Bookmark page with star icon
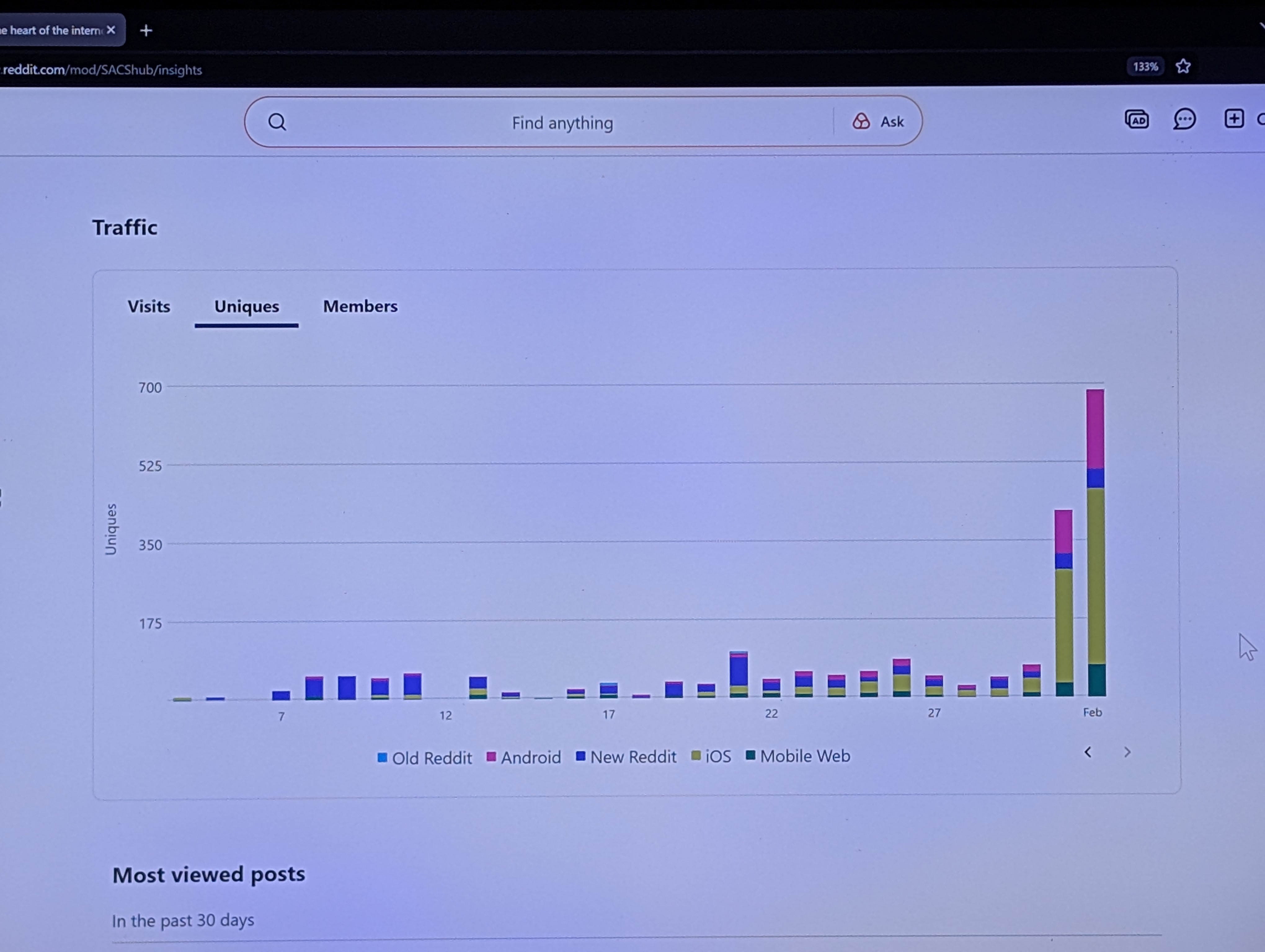Screen dimensions: 1265x952 (x=1183, y=67)
